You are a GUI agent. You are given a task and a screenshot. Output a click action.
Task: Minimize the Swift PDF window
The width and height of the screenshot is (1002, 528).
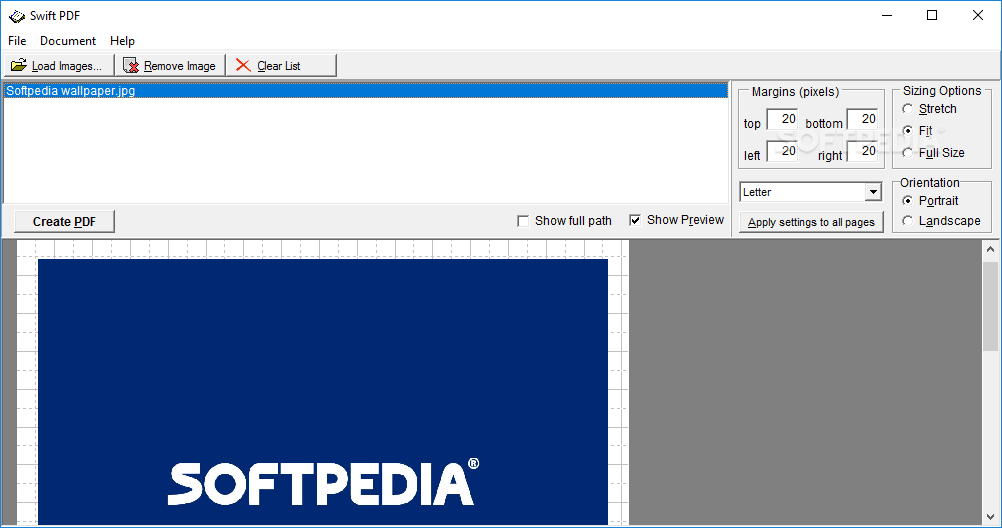click(887, 15)
